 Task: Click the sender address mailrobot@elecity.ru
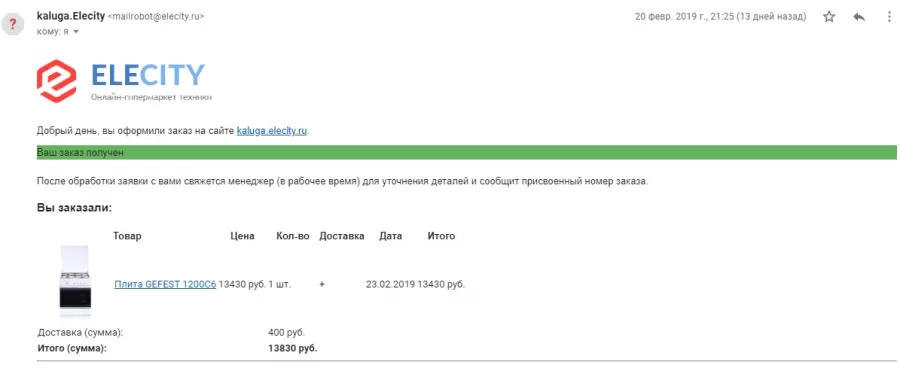pyautogui.click(x=156, y=17)
